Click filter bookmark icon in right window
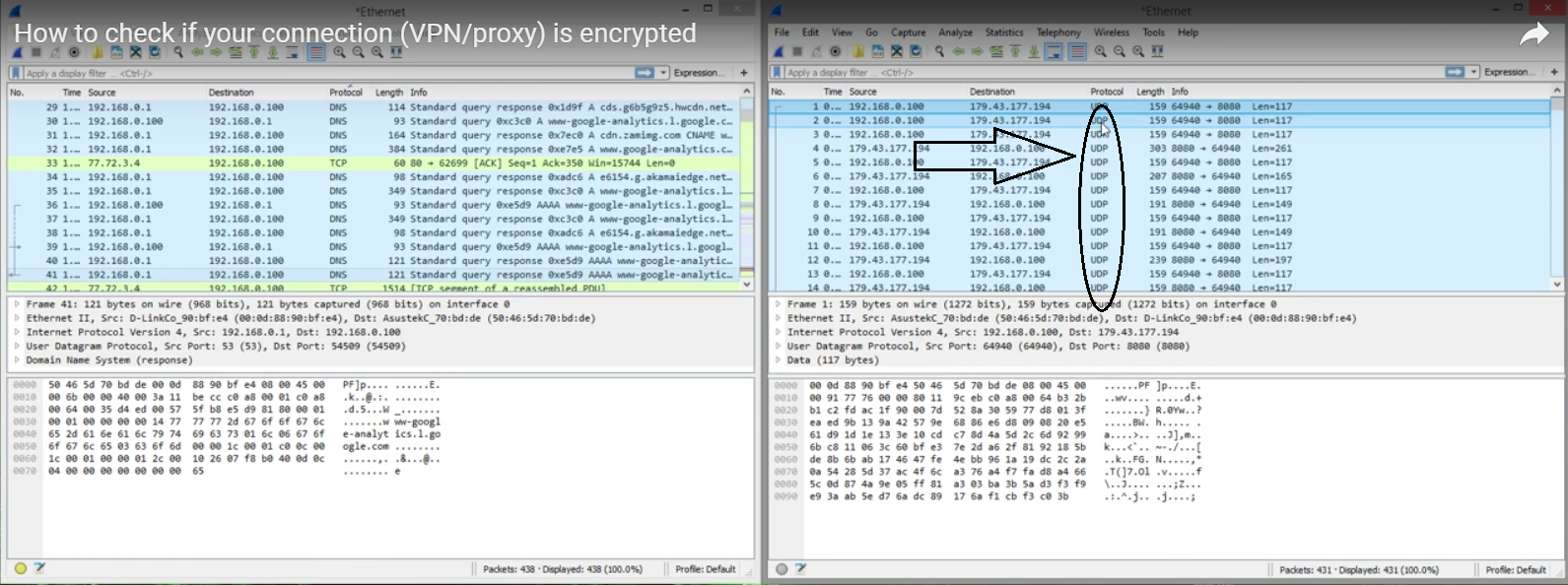 point(777,72)
